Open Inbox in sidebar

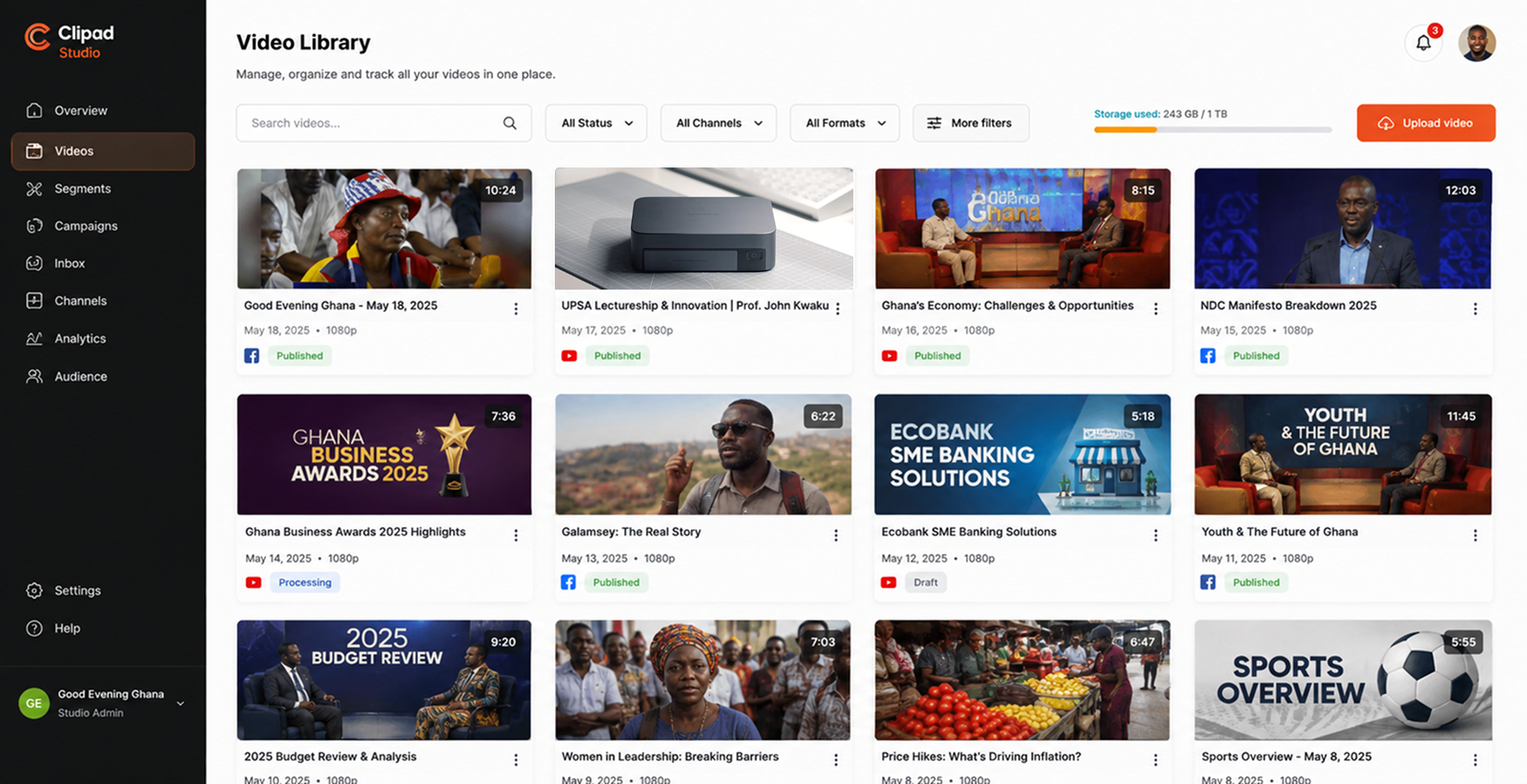(103, 263)
